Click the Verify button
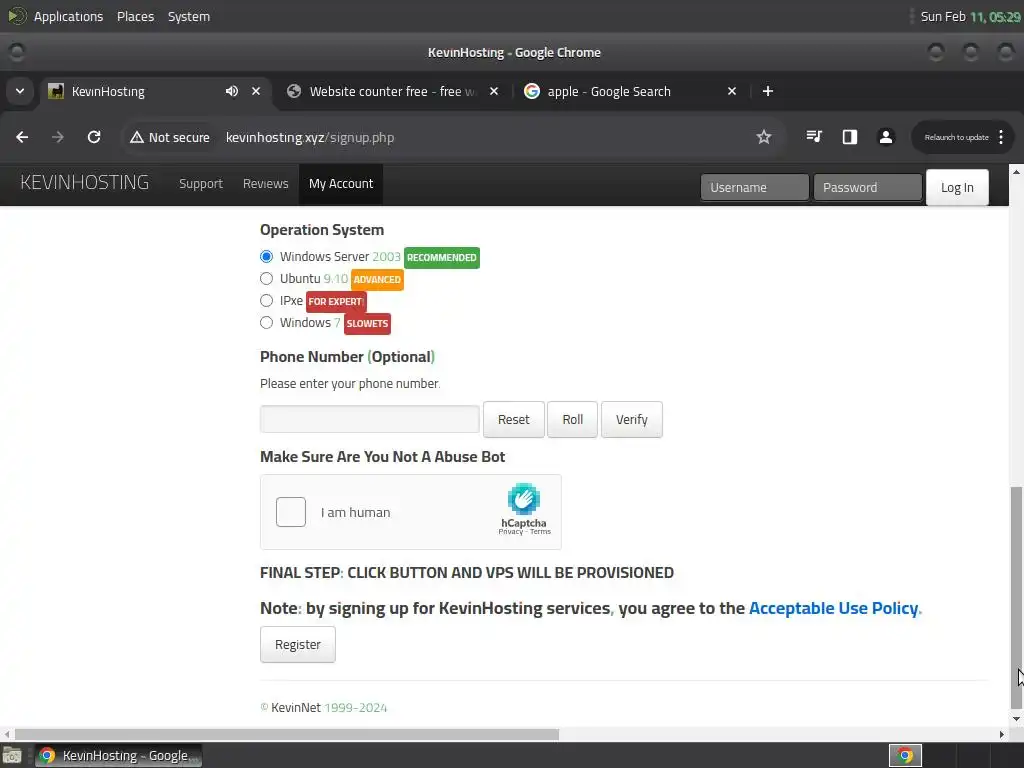The height and width of the screenshot is (768, 1024). pos(632,419)
